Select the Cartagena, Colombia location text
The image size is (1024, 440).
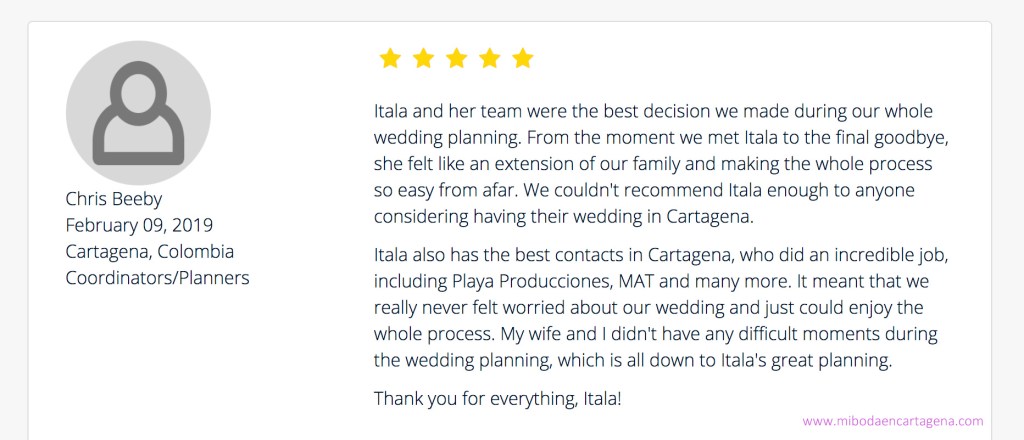coord(149,251)
